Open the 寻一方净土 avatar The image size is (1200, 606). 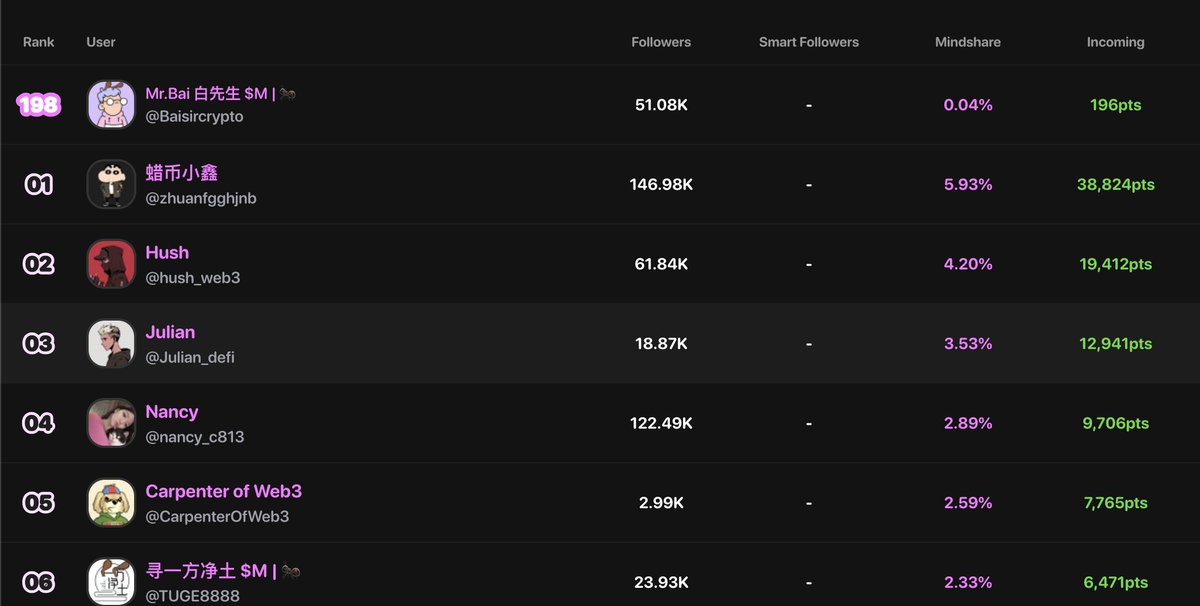[111, 581]
